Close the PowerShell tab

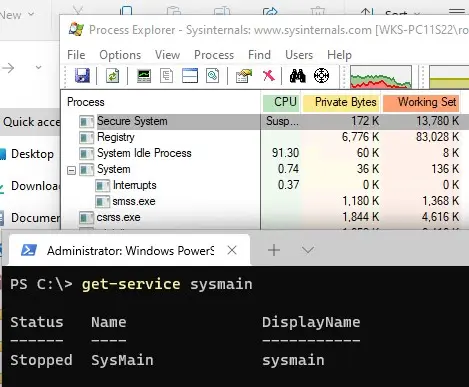click(x=232, y=250)
